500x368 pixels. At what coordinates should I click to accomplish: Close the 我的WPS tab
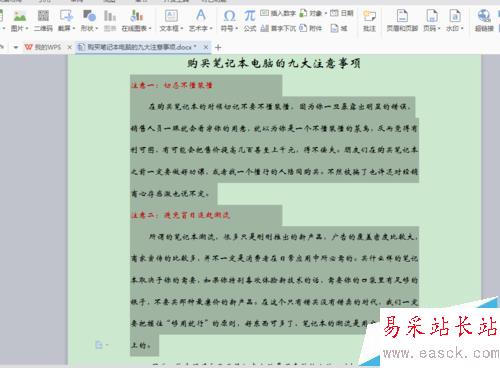(69, 47)
